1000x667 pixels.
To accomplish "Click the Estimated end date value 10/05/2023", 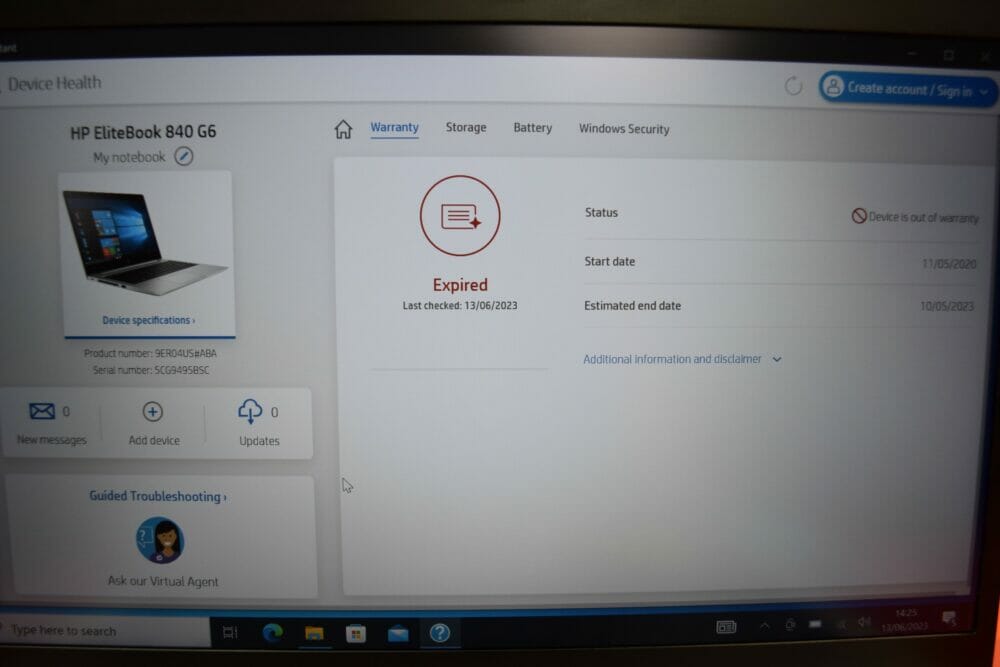I will pyautogui.click(x=946, y=306).
